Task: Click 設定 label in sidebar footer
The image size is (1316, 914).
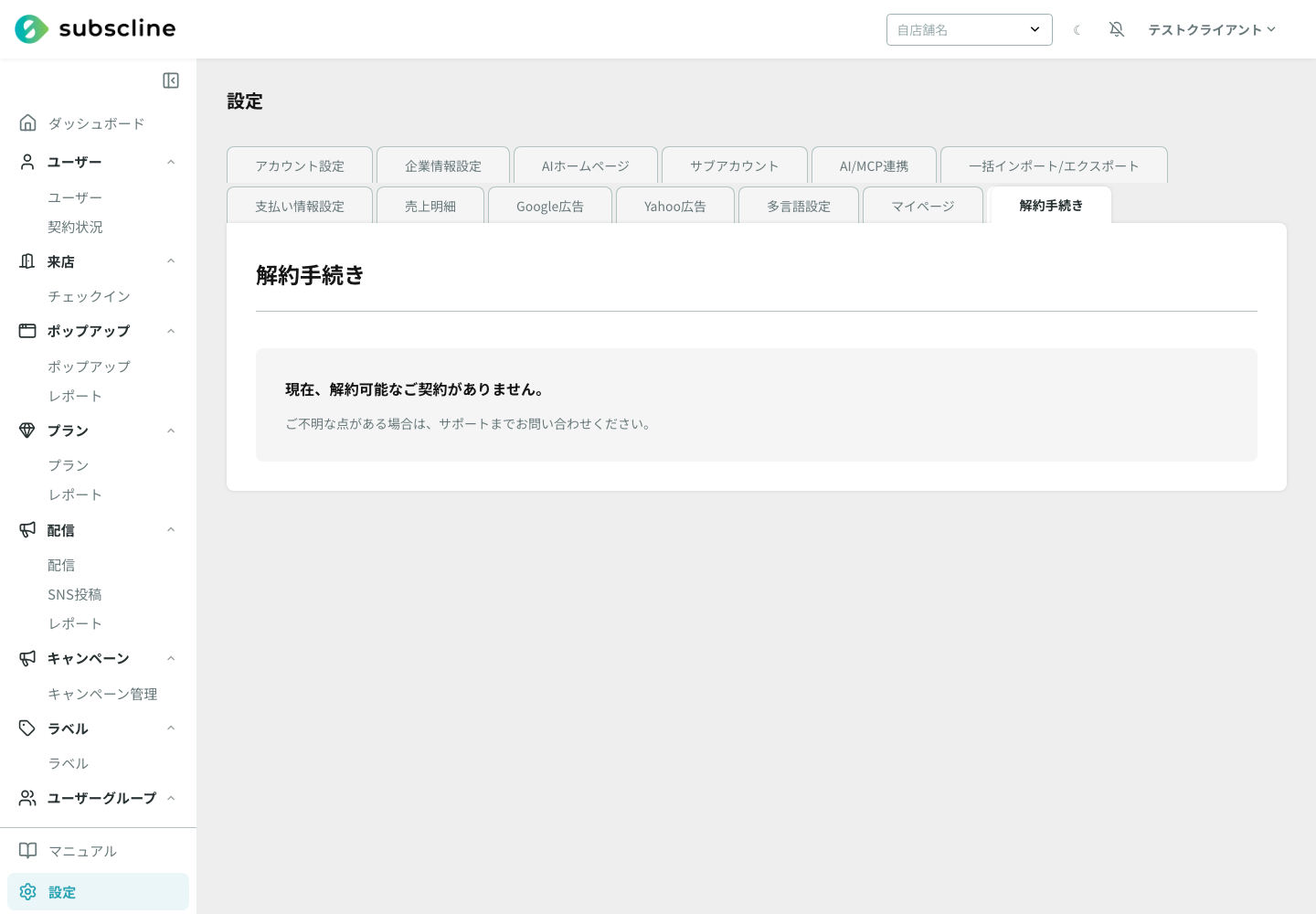Action: (x=62, y=892)
